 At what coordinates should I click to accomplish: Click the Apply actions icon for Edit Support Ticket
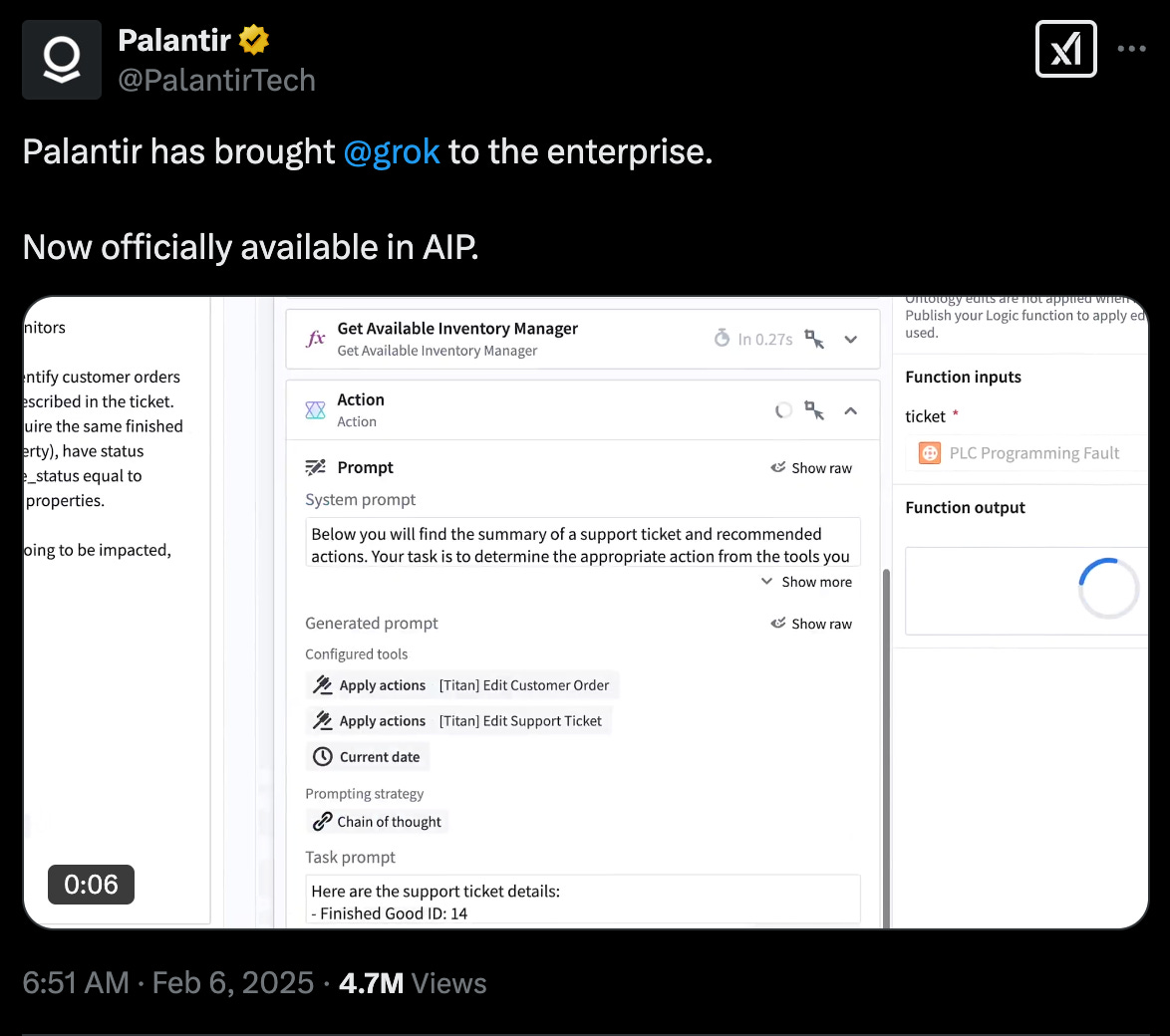322,720
